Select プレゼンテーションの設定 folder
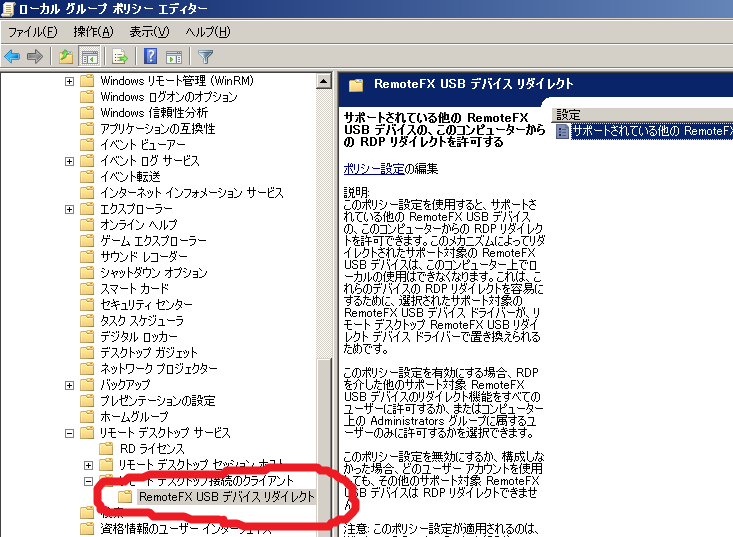The width and height of the screenshot is (733, 537). [x=158, y=401]
